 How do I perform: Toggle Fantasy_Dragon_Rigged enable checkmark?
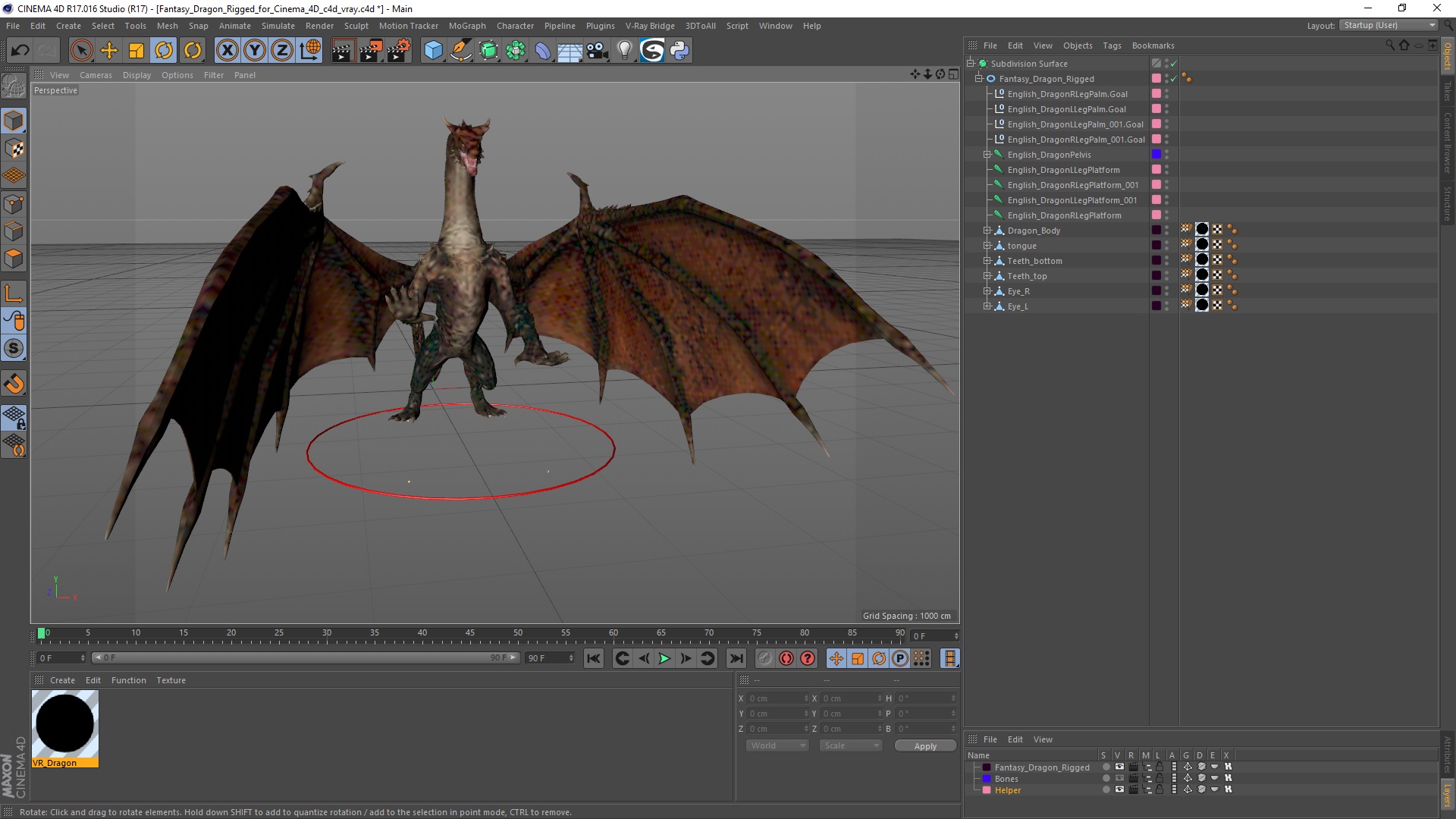1173,79
